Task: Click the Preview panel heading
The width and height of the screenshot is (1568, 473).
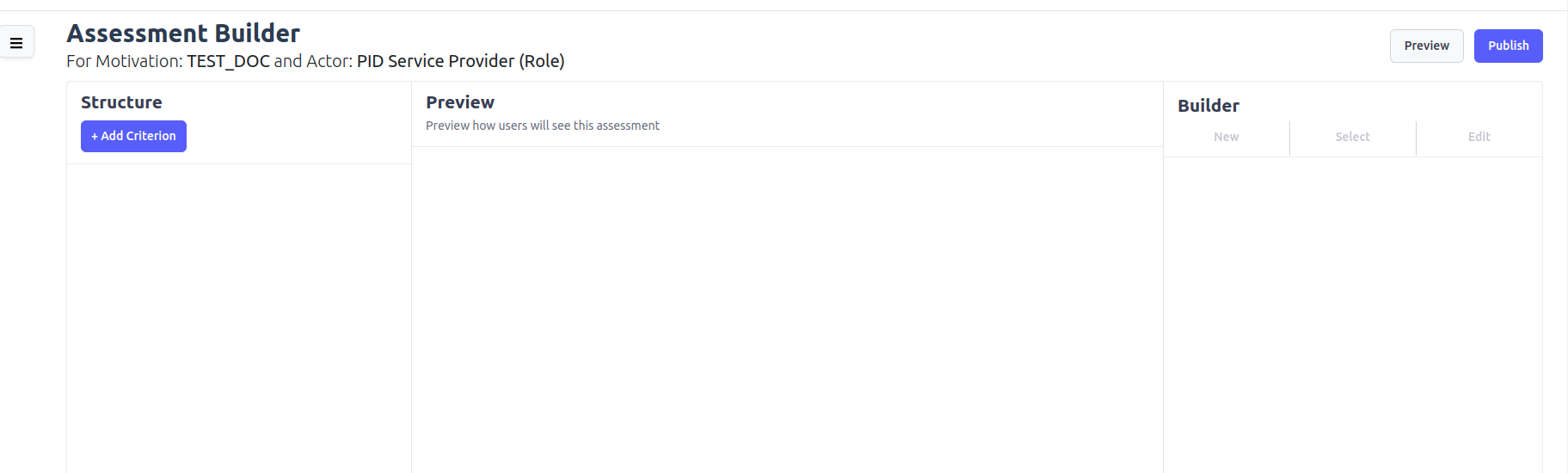Action: [460, 102]
